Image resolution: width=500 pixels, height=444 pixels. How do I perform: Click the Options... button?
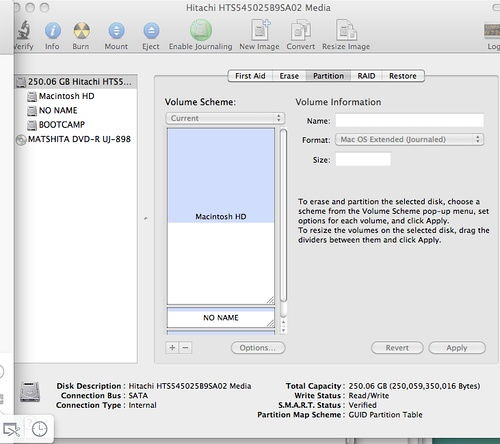coord(258,348)
